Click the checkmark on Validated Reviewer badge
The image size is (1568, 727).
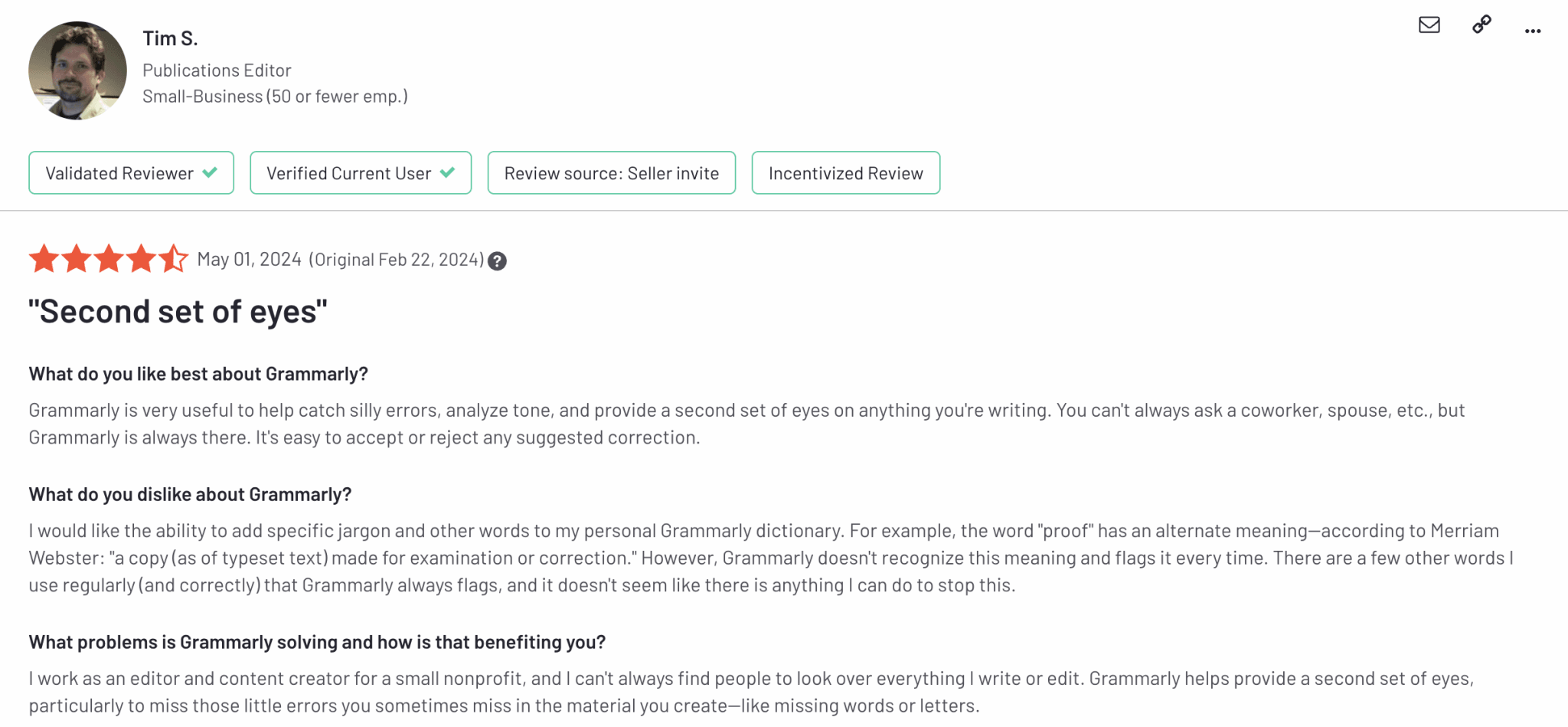[x=210, y=172]
